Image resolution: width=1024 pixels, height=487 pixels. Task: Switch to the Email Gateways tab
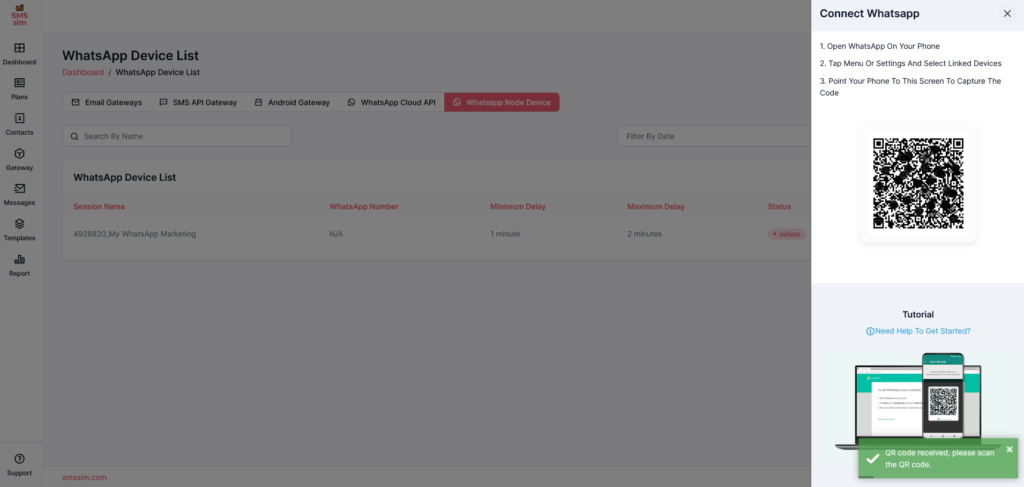(x=106, y=102)
